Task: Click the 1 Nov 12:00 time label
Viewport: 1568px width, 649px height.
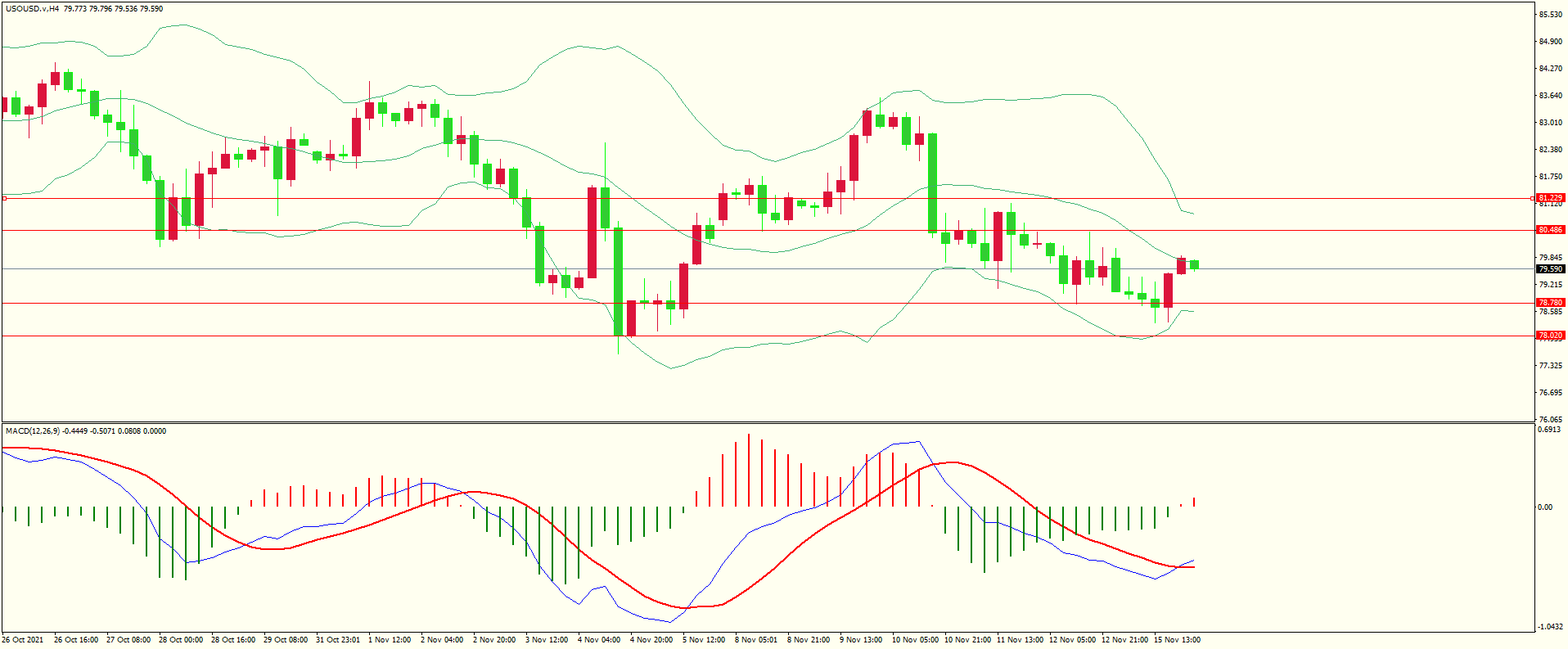Action: 390,640
